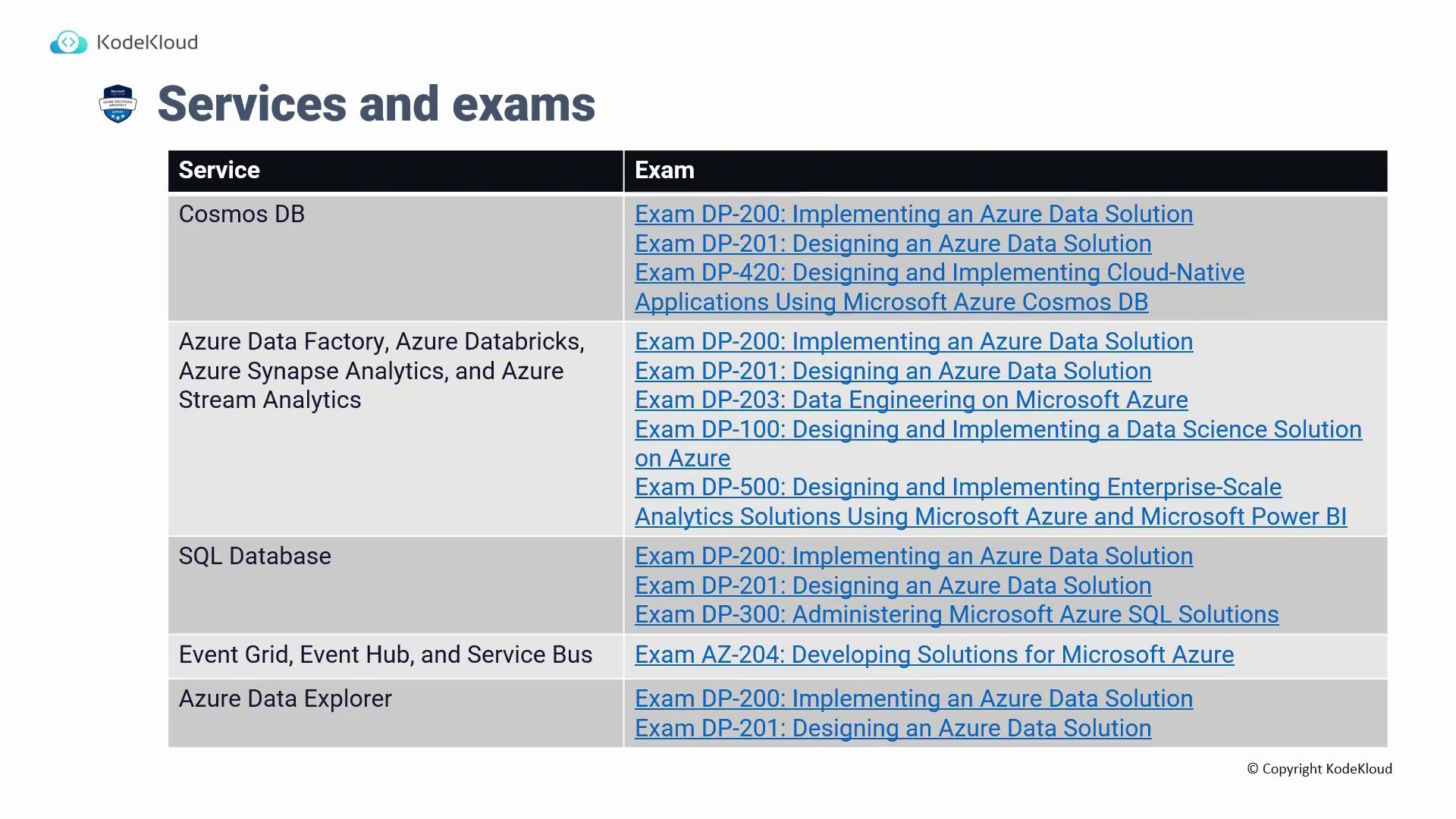Click the Exam column header
The height and width of the screenshot is (819, 1456).
click(x=664, y=171)
